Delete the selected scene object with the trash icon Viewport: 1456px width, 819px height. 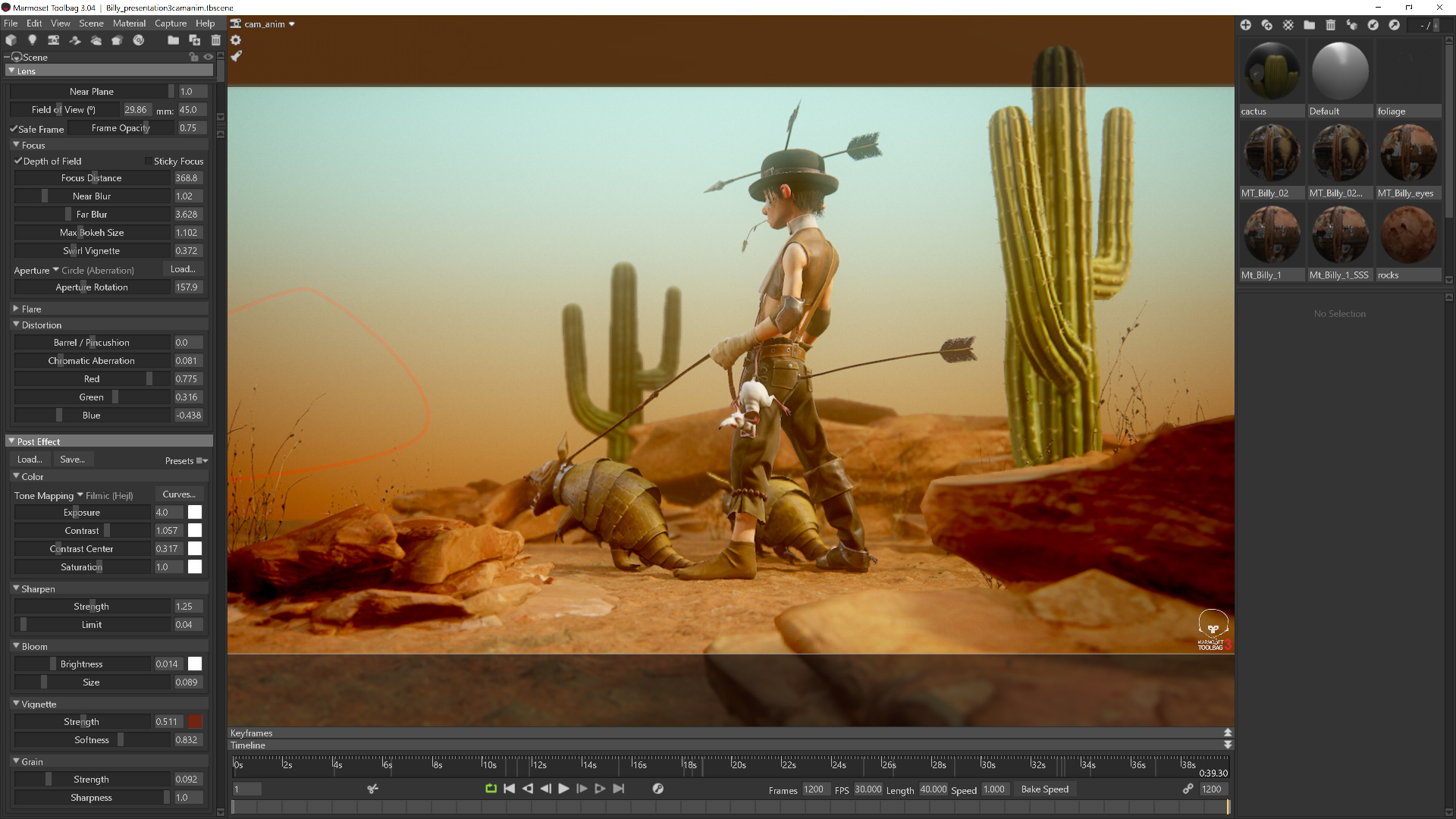click(216, 40)
